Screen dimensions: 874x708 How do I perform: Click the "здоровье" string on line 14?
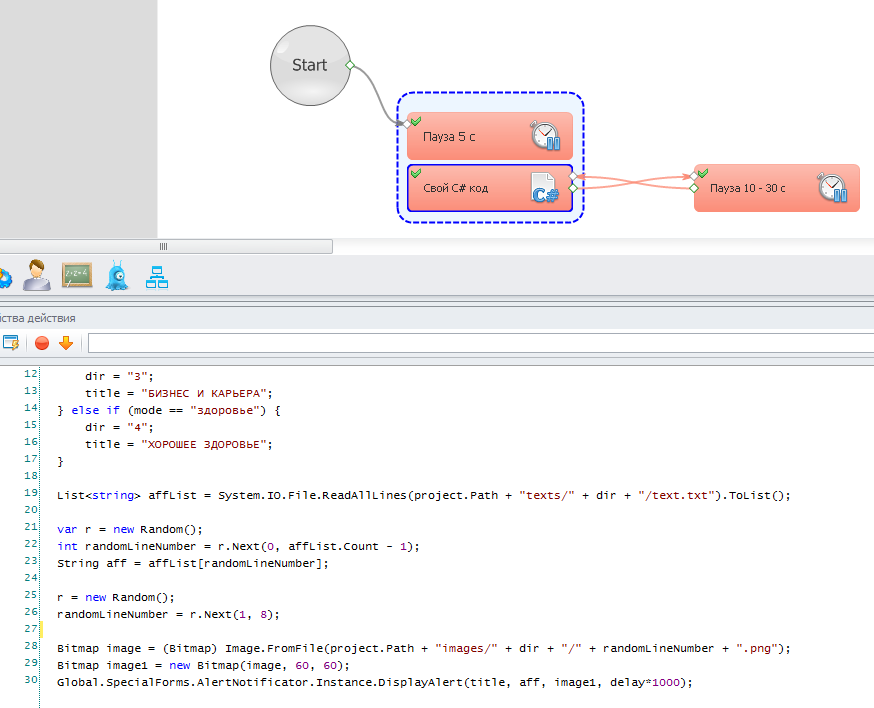point(224,411)
